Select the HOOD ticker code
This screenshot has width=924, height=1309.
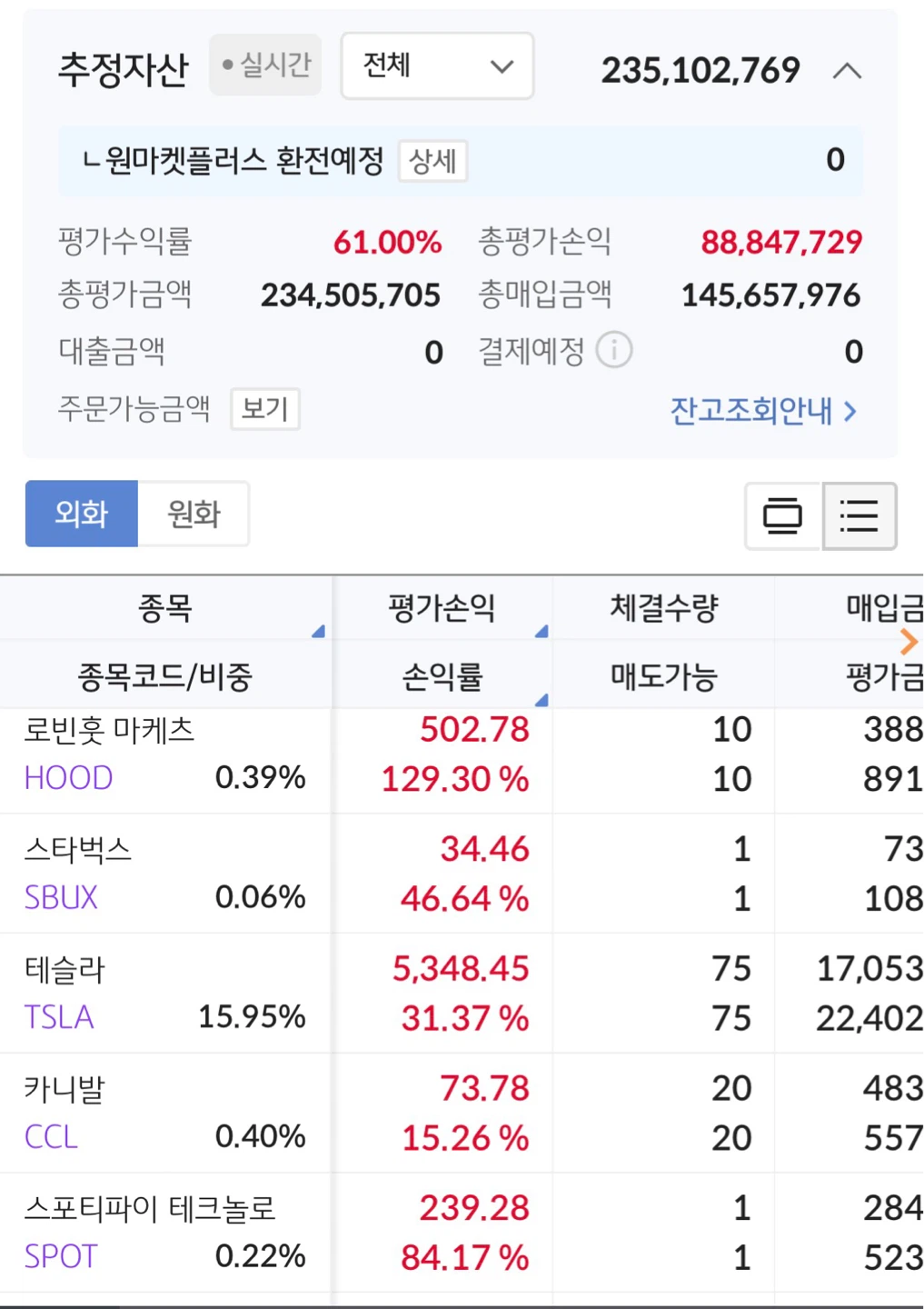68,778
